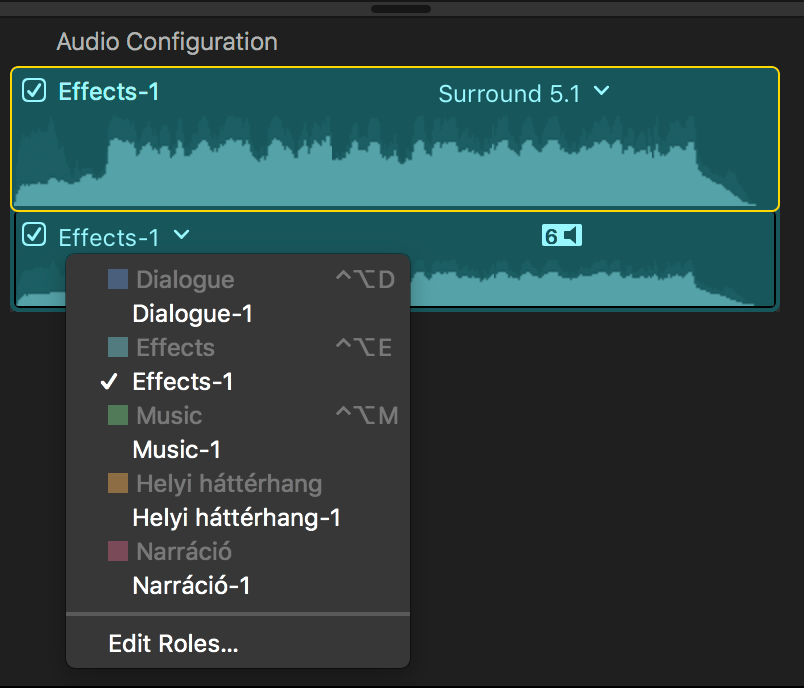This screenshot has width=804, height=688.
Task: Click the 6-channel speaker icon
Action: (x=561, y=236)
